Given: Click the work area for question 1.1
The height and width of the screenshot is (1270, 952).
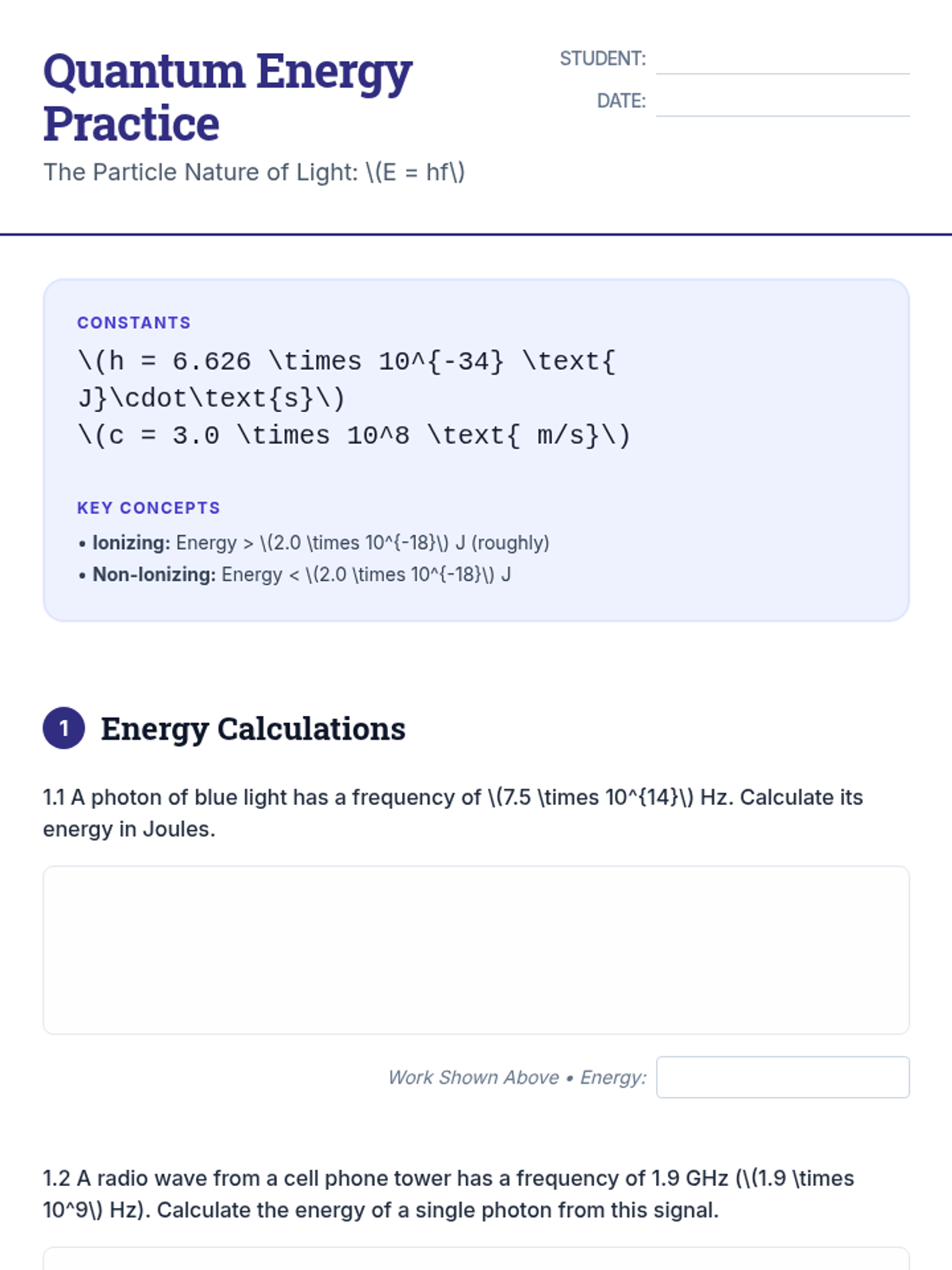Looking at the screenshot, I should [x=476, y=950].
